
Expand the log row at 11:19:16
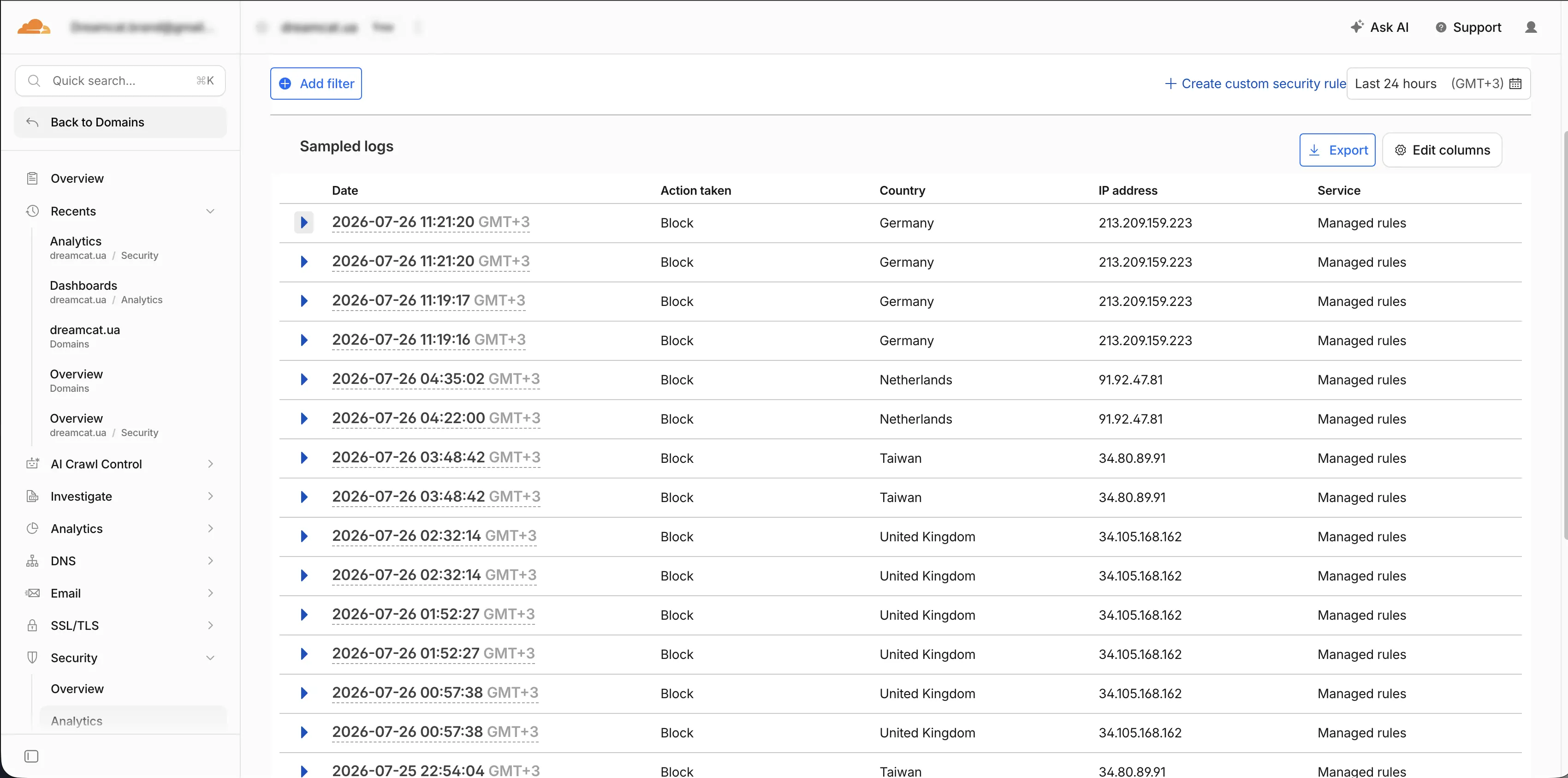coord(304,340)
